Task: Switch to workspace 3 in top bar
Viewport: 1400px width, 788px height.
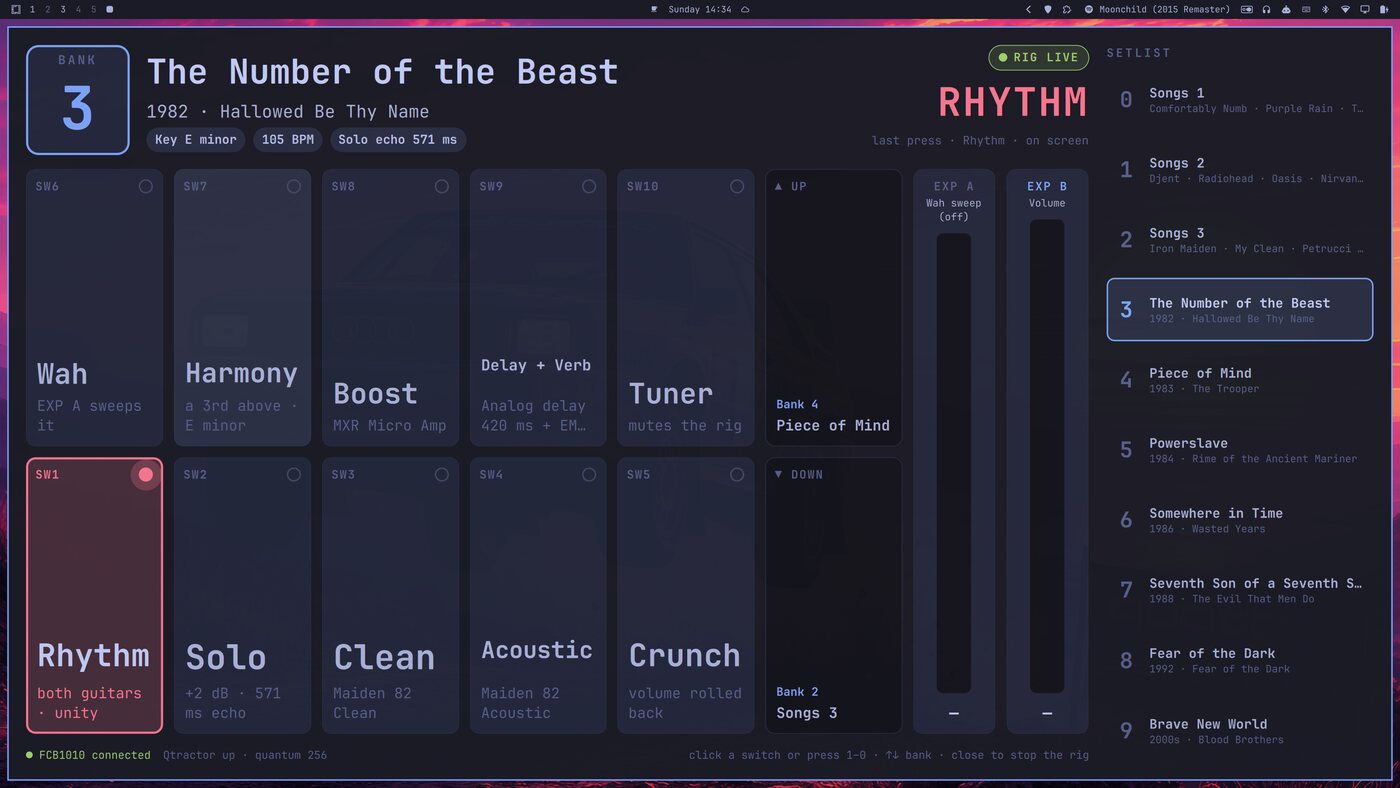Action: [x=63, y=9]
